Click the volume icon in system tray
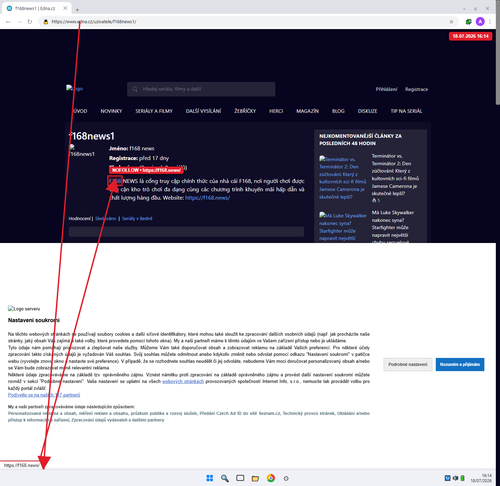The width and height of the screenshot is (500, 486). (x=455, y=478)
